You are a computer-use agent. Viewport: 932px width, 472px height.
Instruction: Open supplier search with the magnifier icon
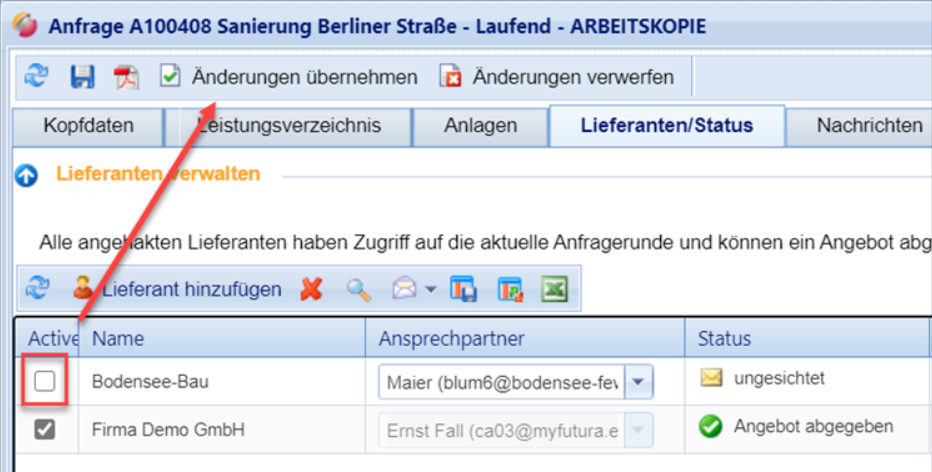358,289
